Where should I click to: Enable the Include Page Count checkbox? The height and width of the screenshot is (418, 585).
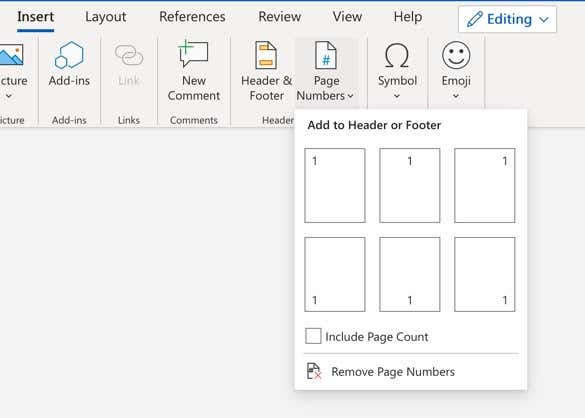pyautogui.click(x=313, y=336)
